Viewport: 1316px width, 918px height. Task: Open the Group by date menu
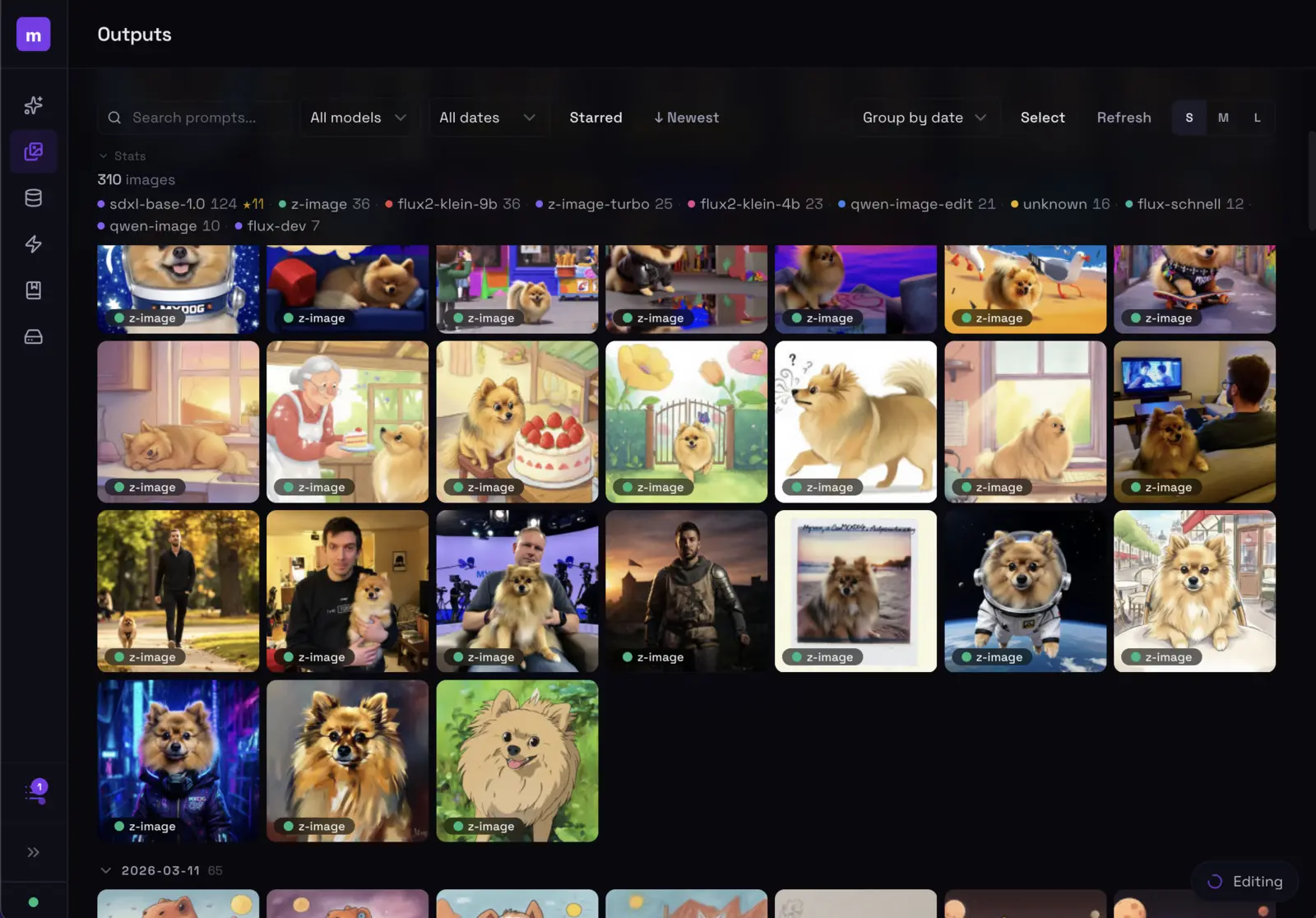pyautogui.click(x=923, y=118)
